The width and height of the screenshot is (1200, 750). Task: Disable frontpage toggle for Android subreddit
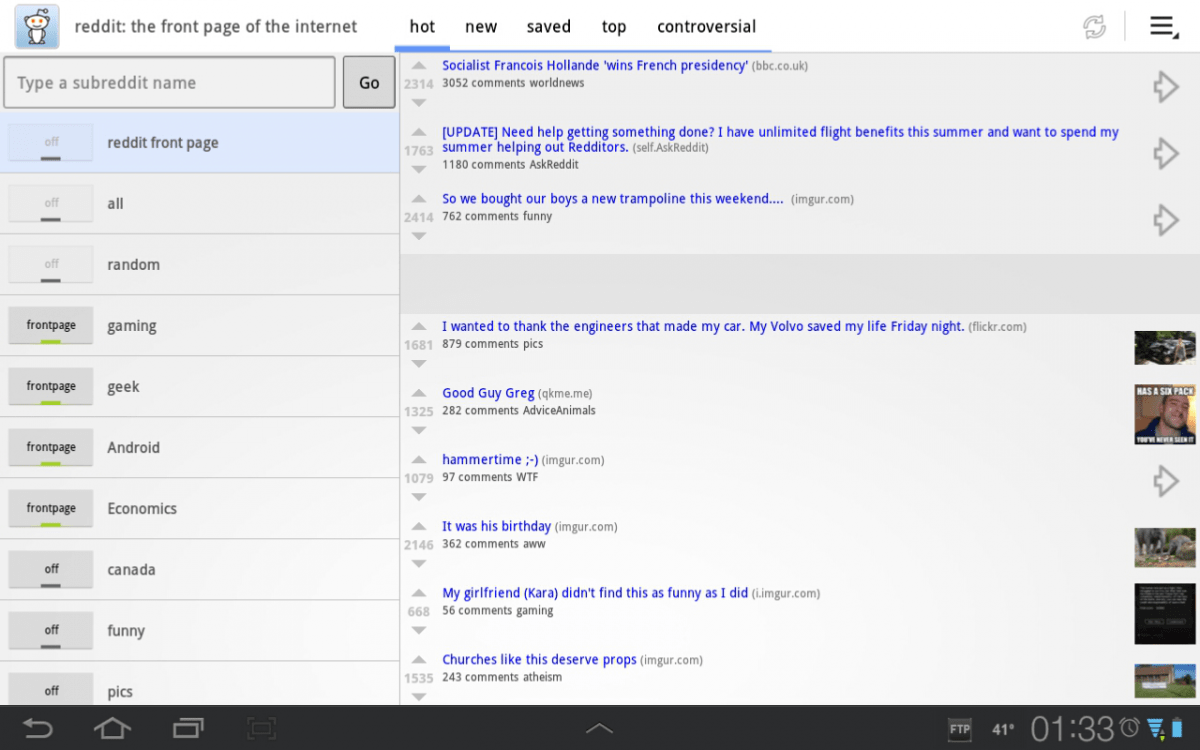click(51, 448)
